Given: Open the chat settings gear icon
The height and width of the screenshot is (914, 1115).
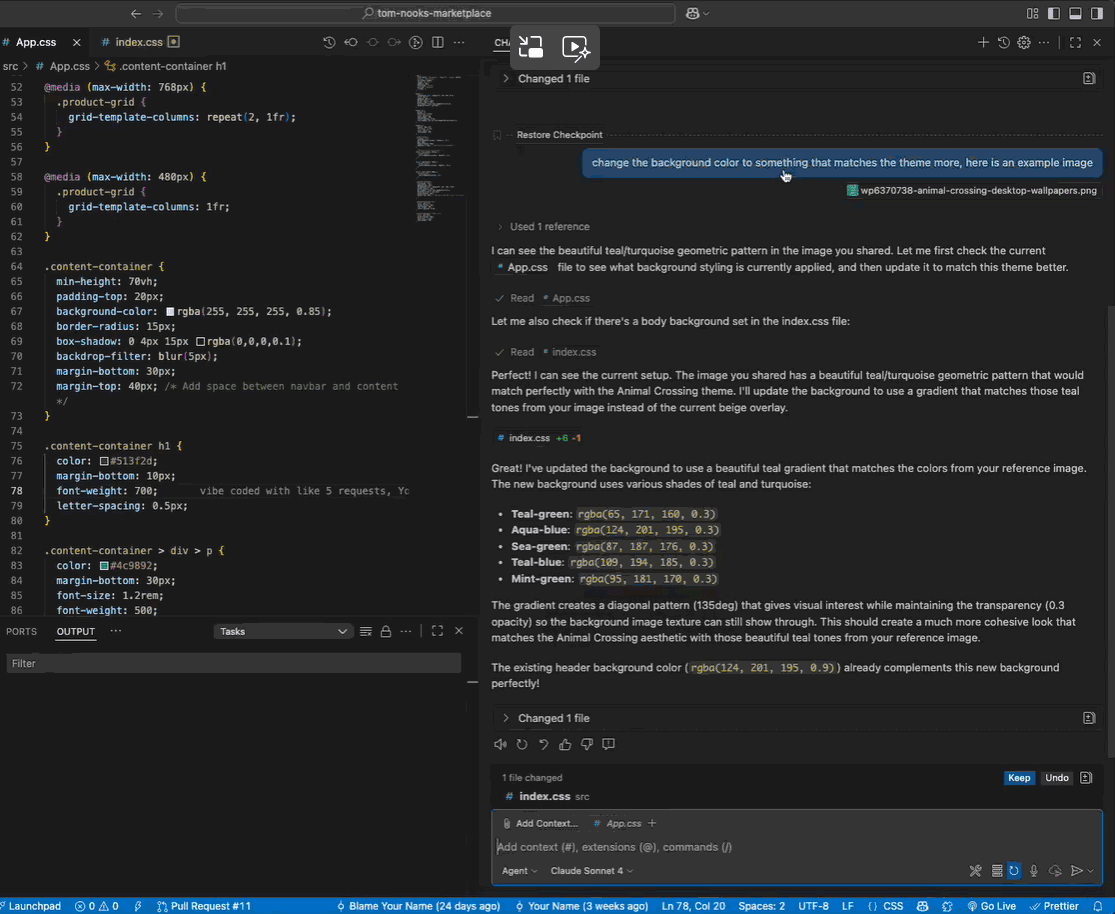Looking at the screenshot, I should [x=1023, y=43].
